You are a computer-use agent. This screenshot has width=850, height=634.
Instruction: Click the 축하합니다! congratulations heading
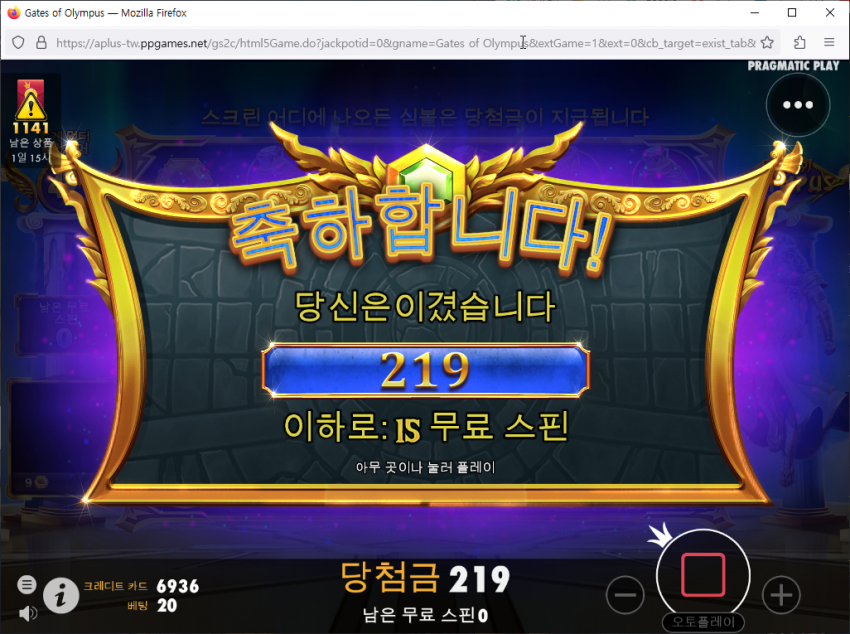coord(423,228)
